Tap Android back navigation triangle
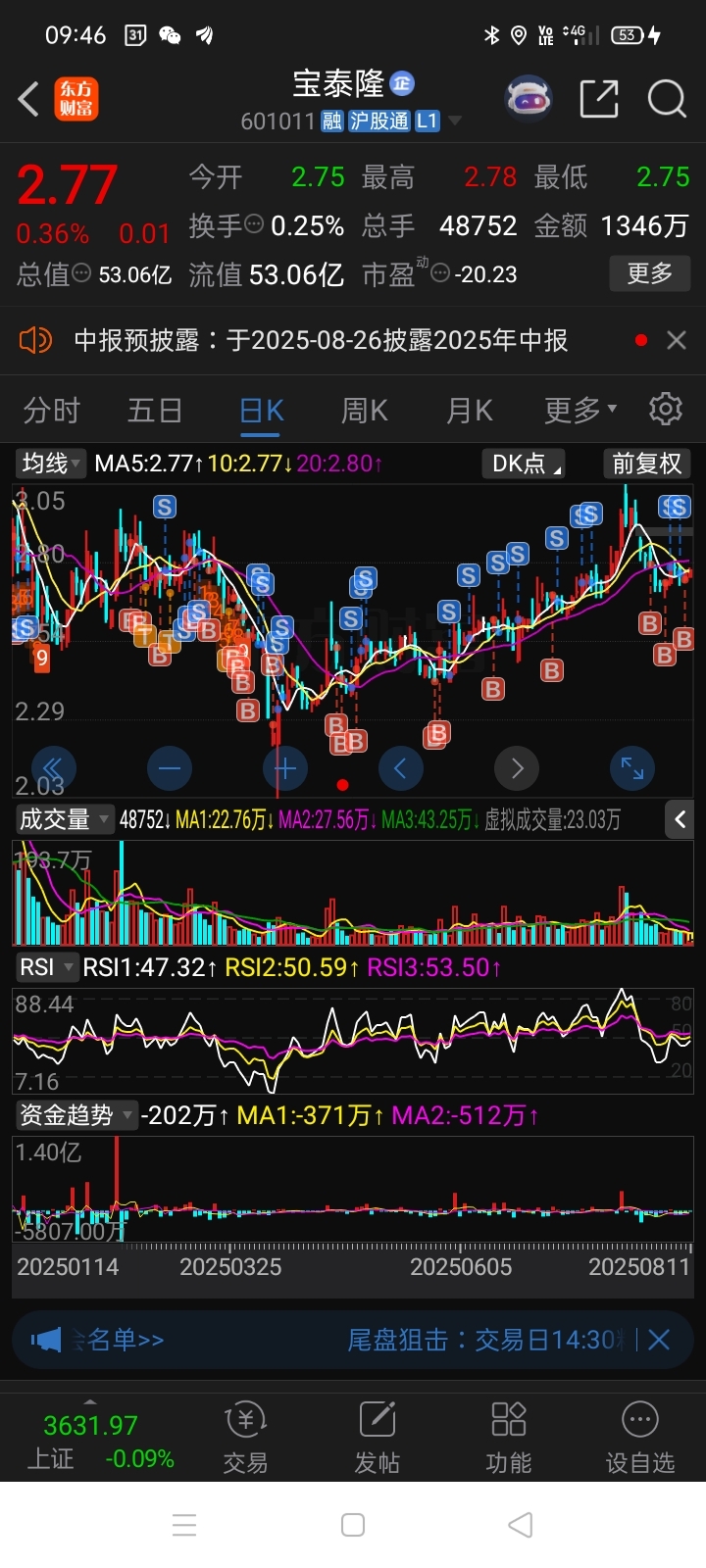706x1568 pixels. 521,1525
